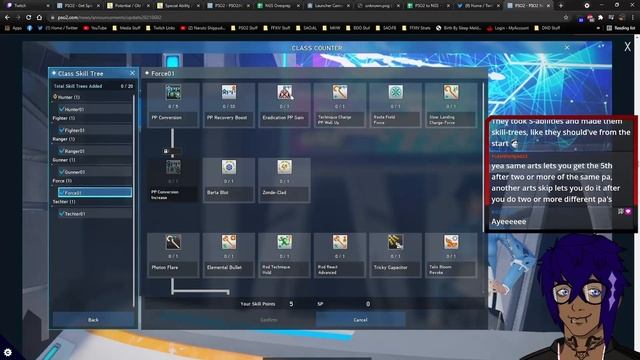The width and height of the screenshot is (640, 360).
Task: Open a new browser tab
Action: click(x=561, y=6)
